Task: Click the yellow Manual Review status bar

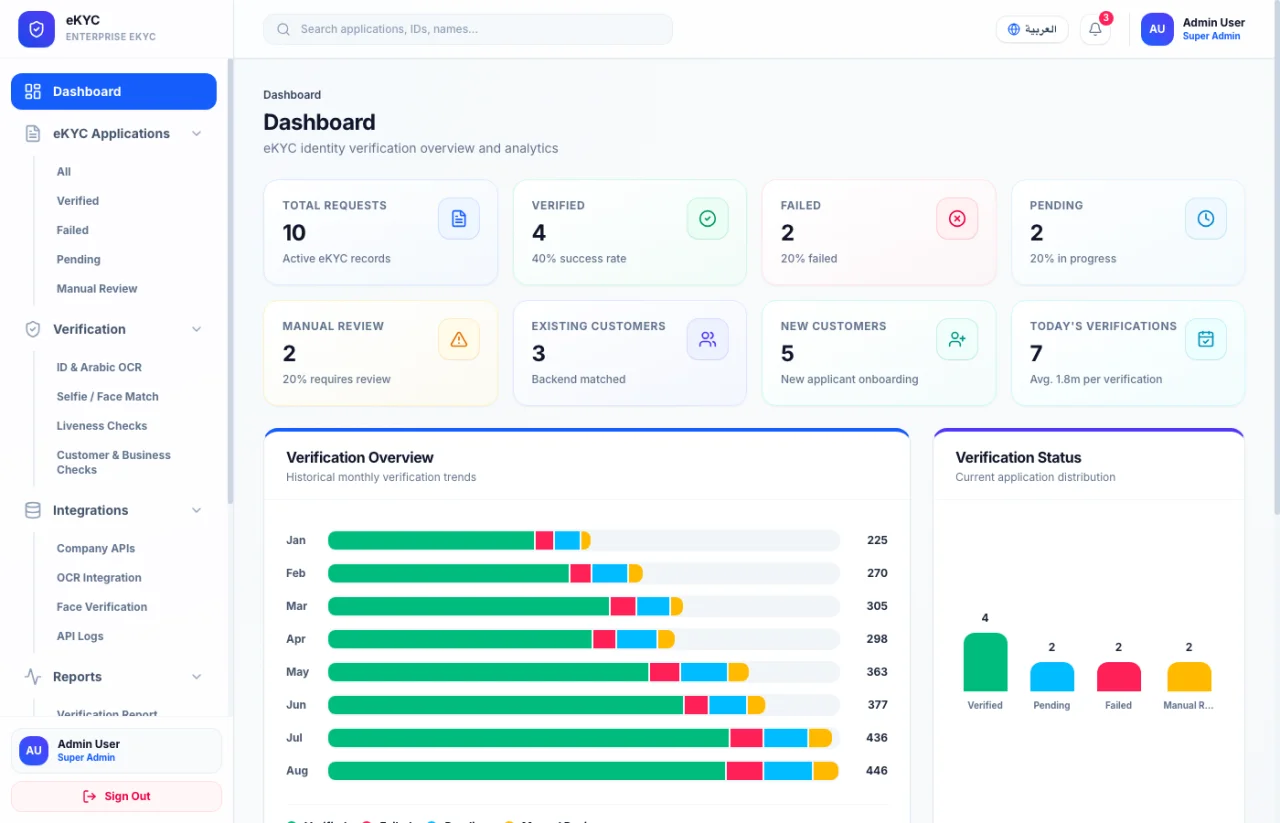Action: (1189, 677)
